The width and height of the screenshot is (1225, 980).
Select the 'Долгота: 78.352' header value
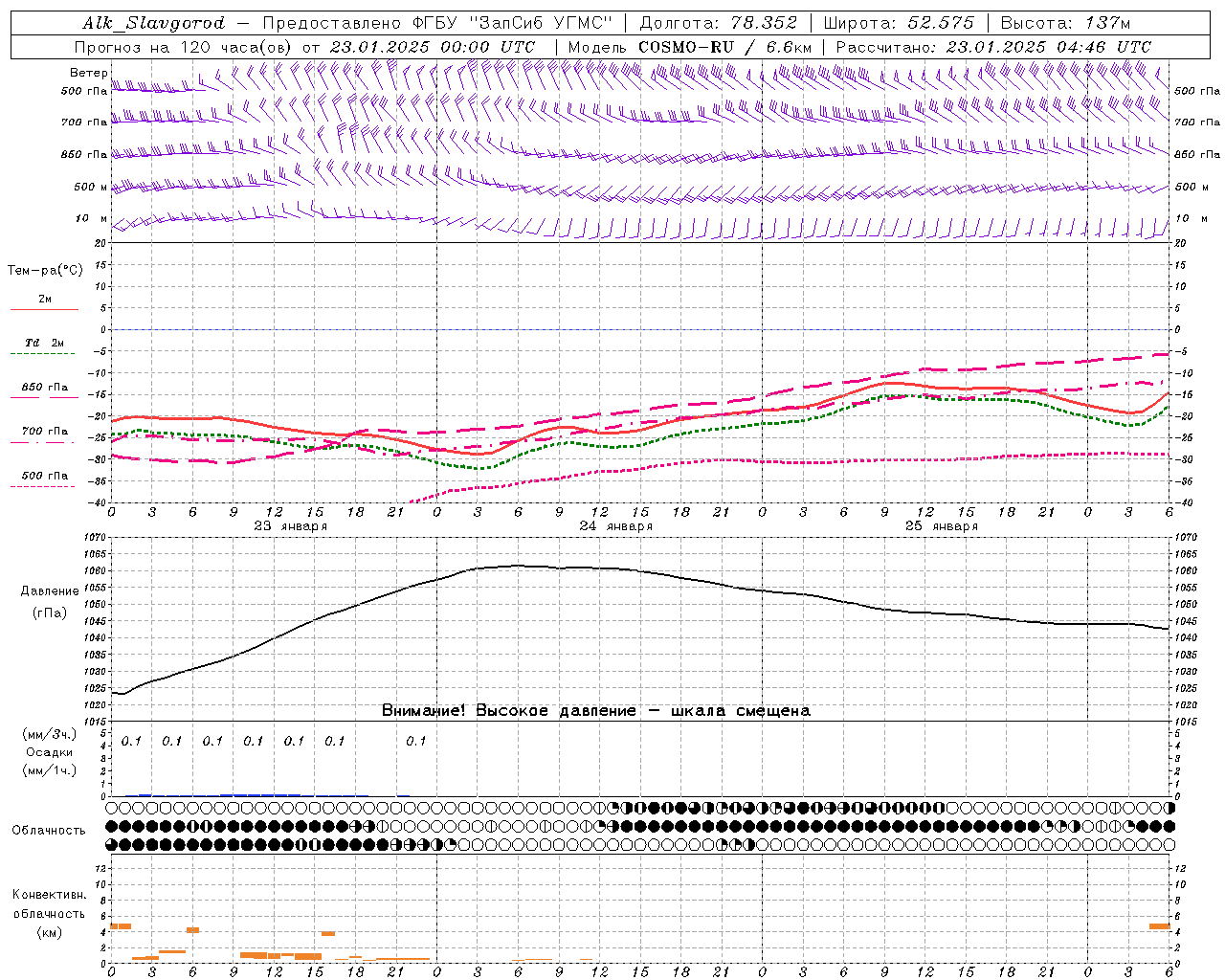coord(718,23)
